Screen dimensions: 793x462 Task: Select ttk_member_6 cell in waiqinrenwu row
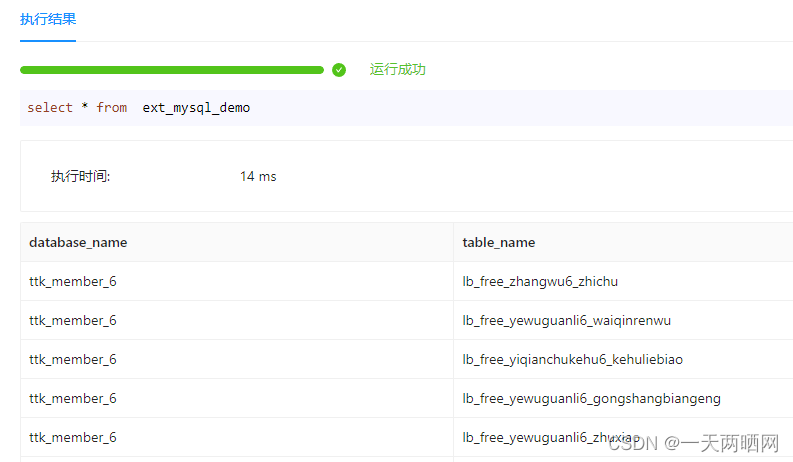click(237, 320)
